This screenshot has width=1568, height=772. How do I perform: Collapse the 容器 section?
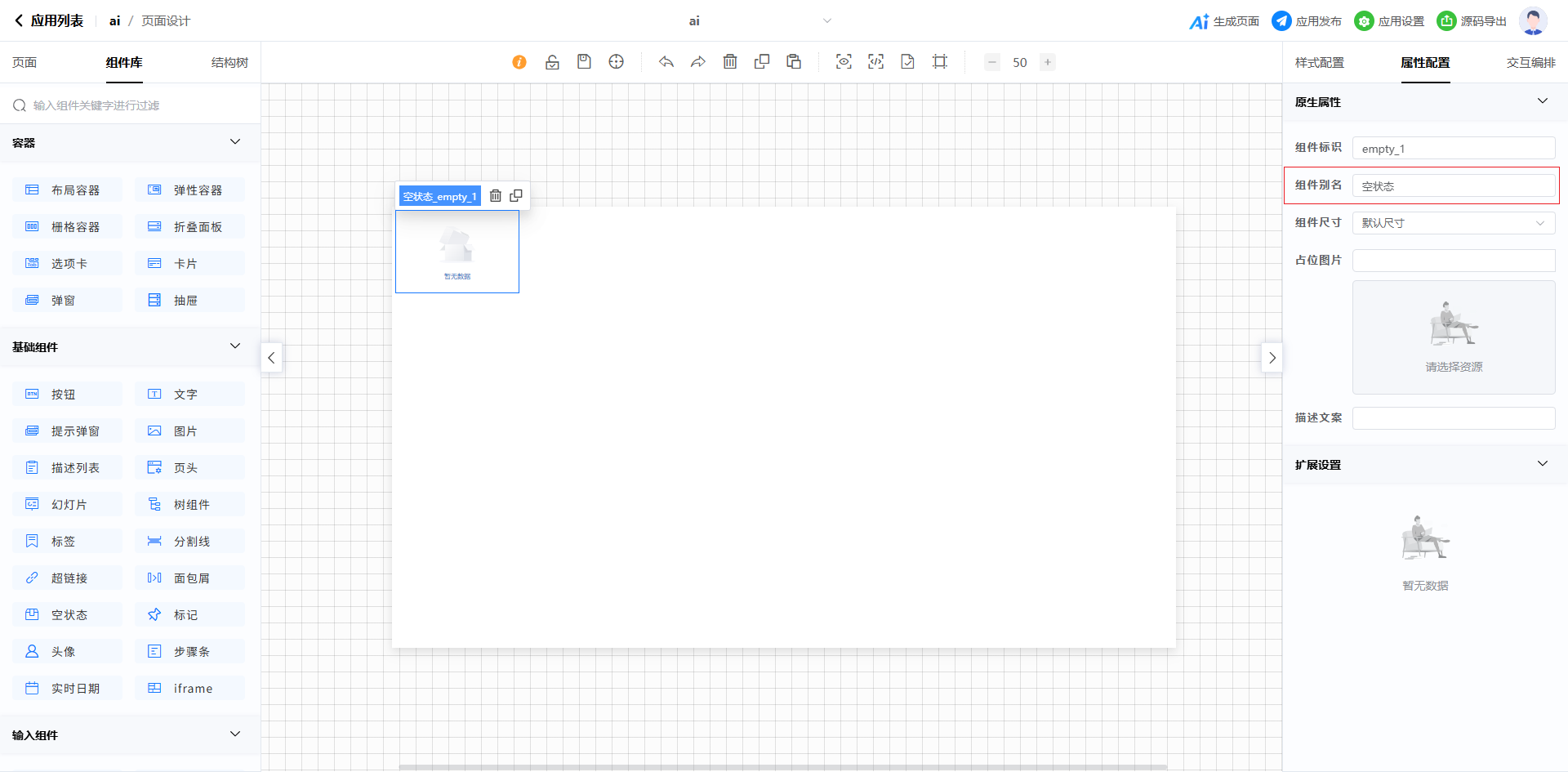tap(235, 142)
